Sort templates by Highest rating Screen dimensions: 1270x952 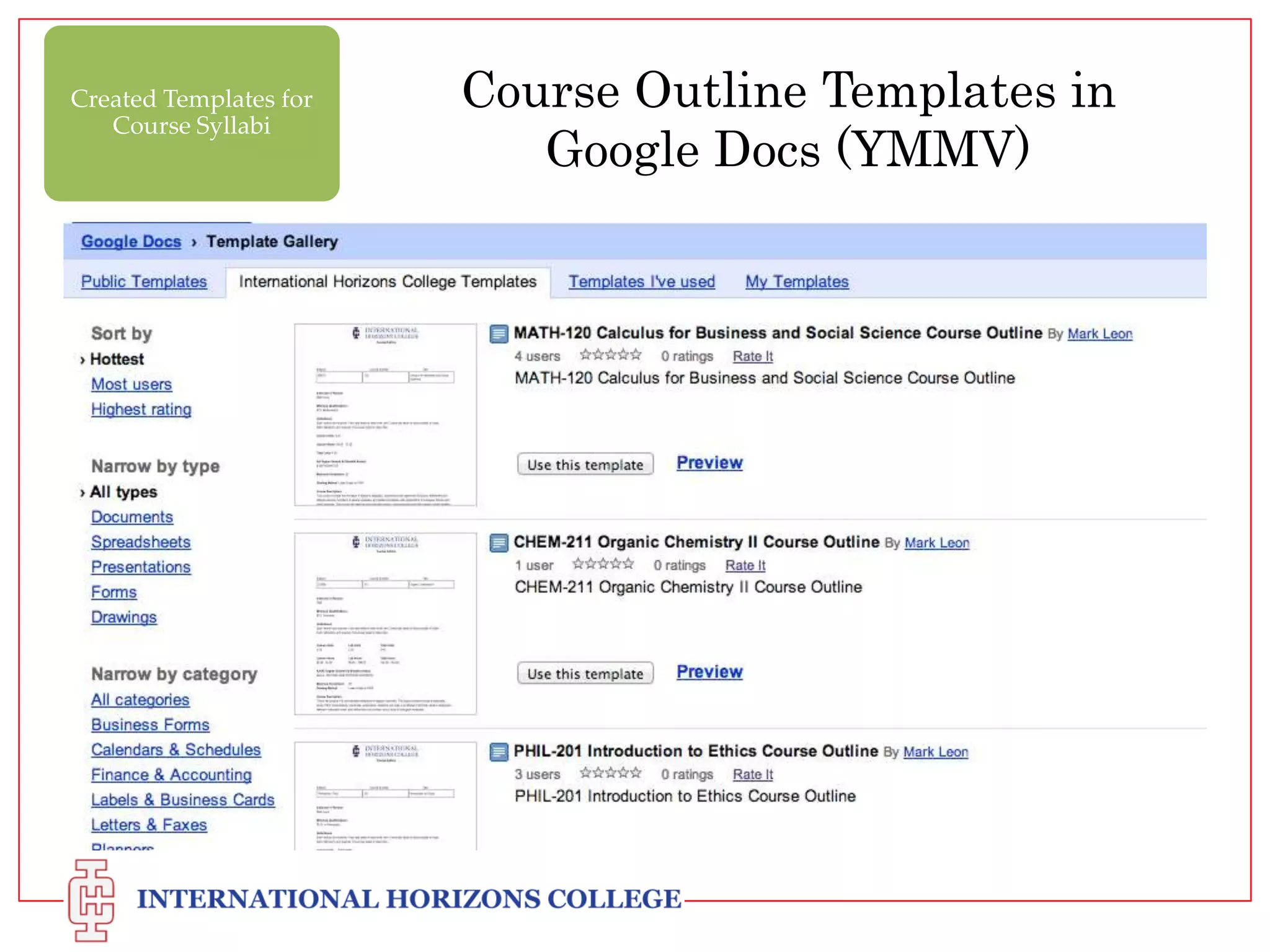pos(141,410)
